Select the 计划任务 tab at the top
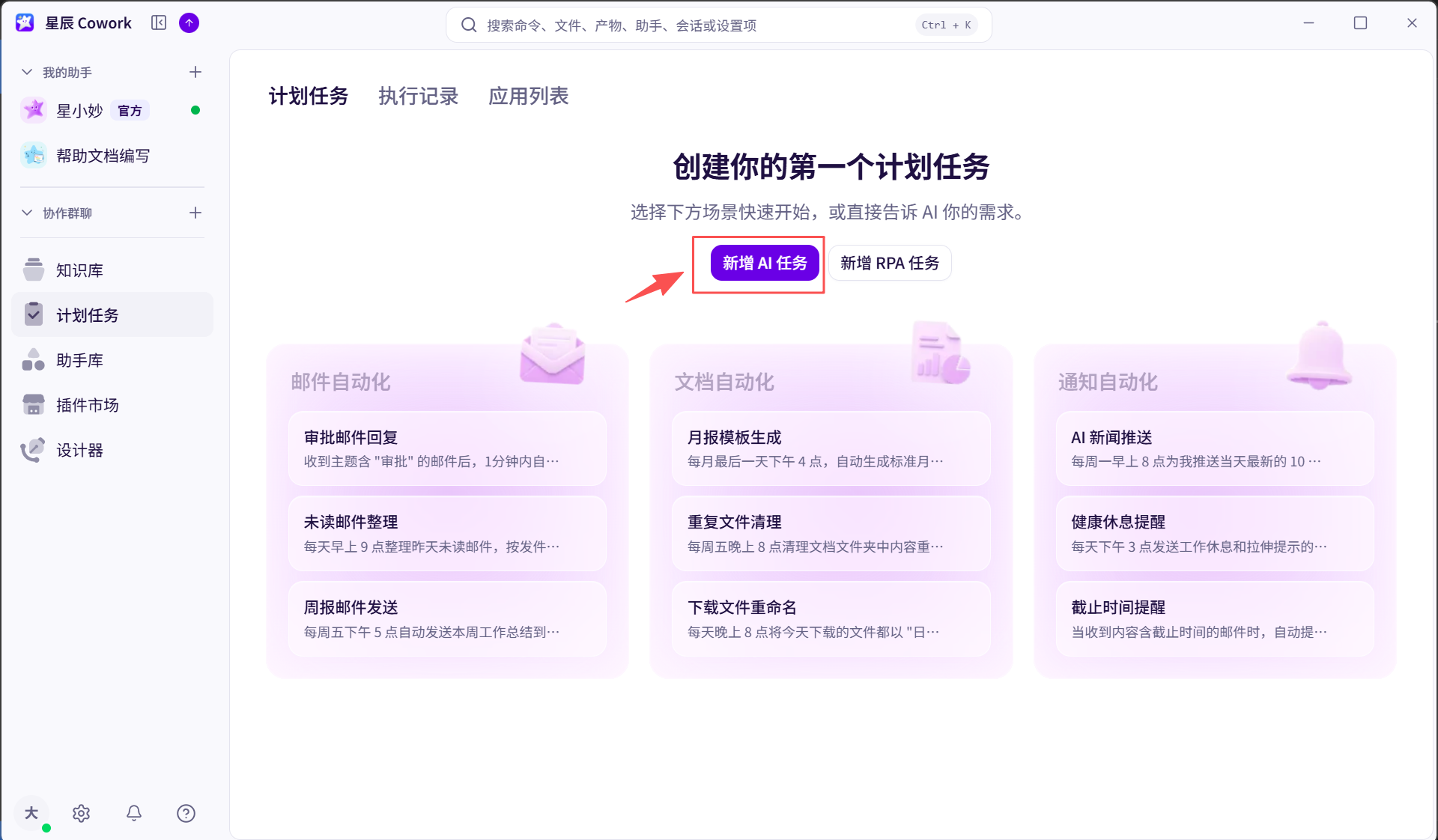1438x840 pixels. click(x=309, y=96)
